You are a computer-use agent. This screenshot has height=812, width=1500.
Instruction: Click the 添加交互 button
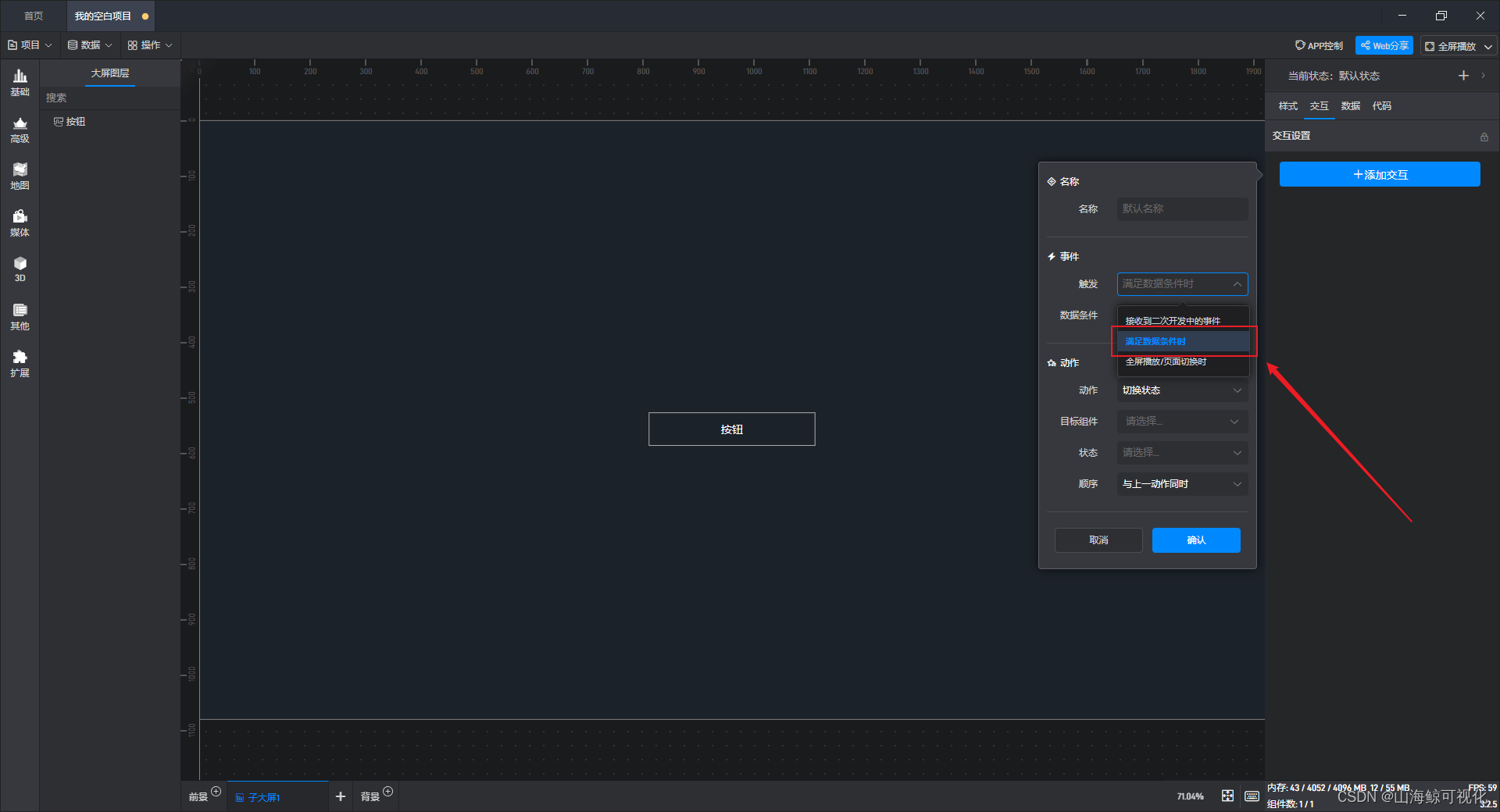point(1380,175)
